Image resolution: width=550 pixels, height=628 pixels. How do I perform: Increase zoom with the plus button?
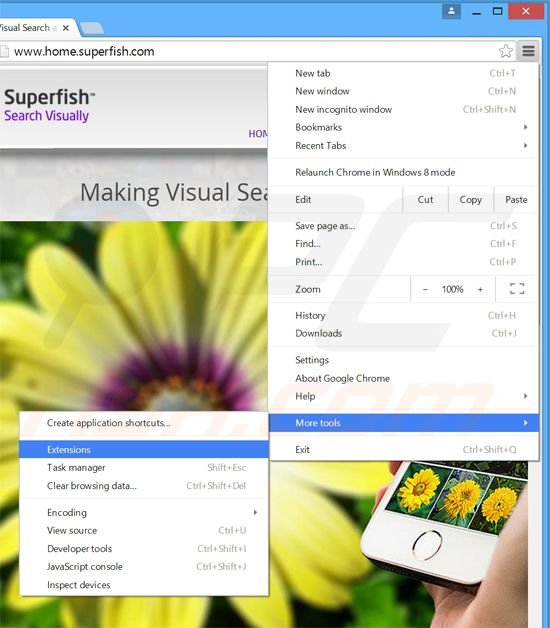pyautogui.click(x=480, y=289)
